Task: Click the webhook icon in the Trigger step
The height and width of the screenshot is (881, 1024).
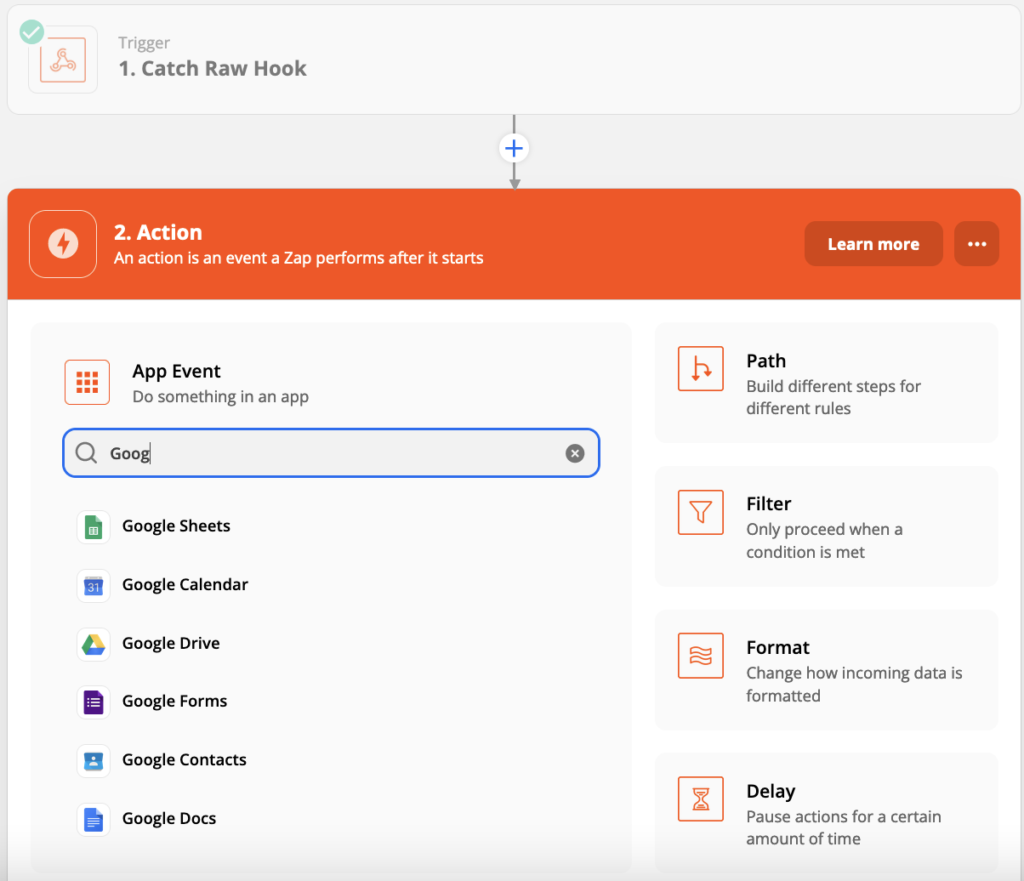Action: (63, 60)
